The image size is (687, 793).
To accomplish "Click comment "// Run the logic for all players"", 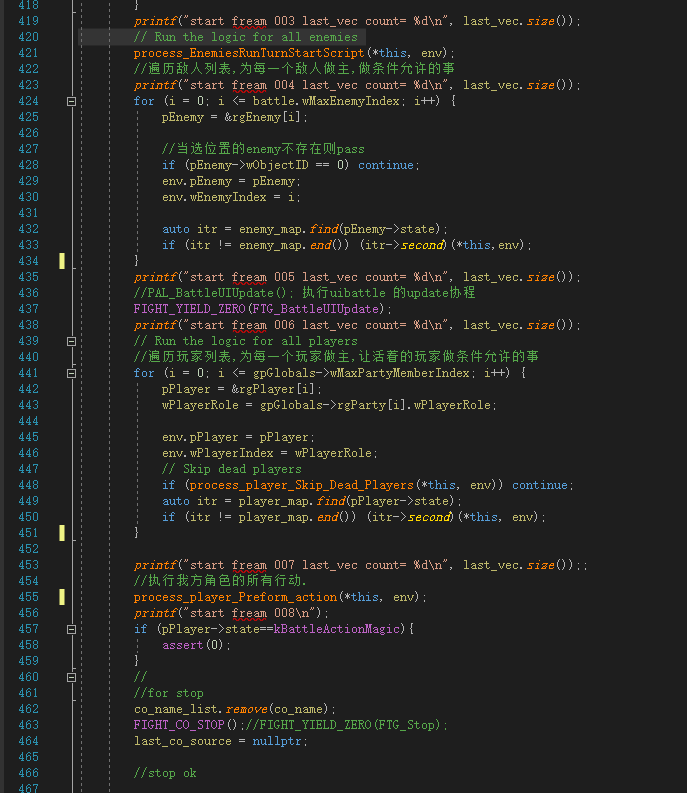I will click(245, 341).
